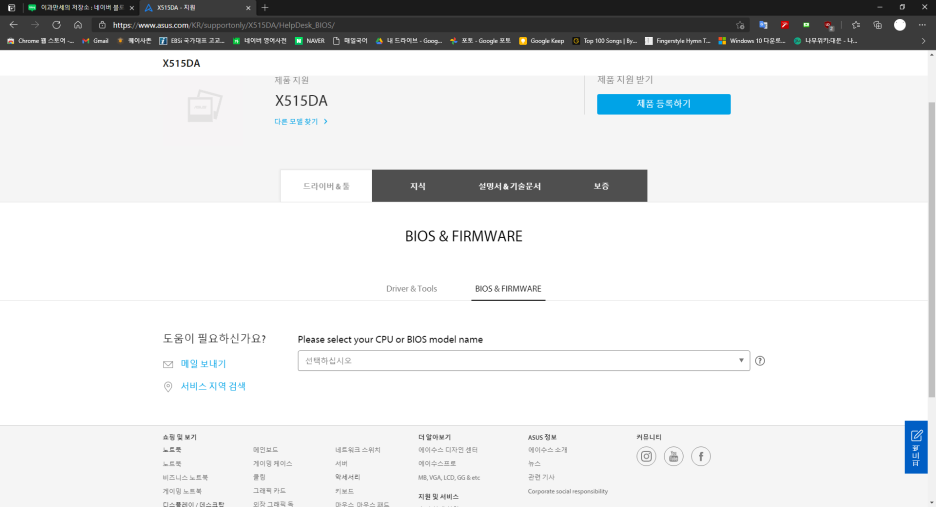
Task: Open ASUS Instagram page
Action: (646, 456)
